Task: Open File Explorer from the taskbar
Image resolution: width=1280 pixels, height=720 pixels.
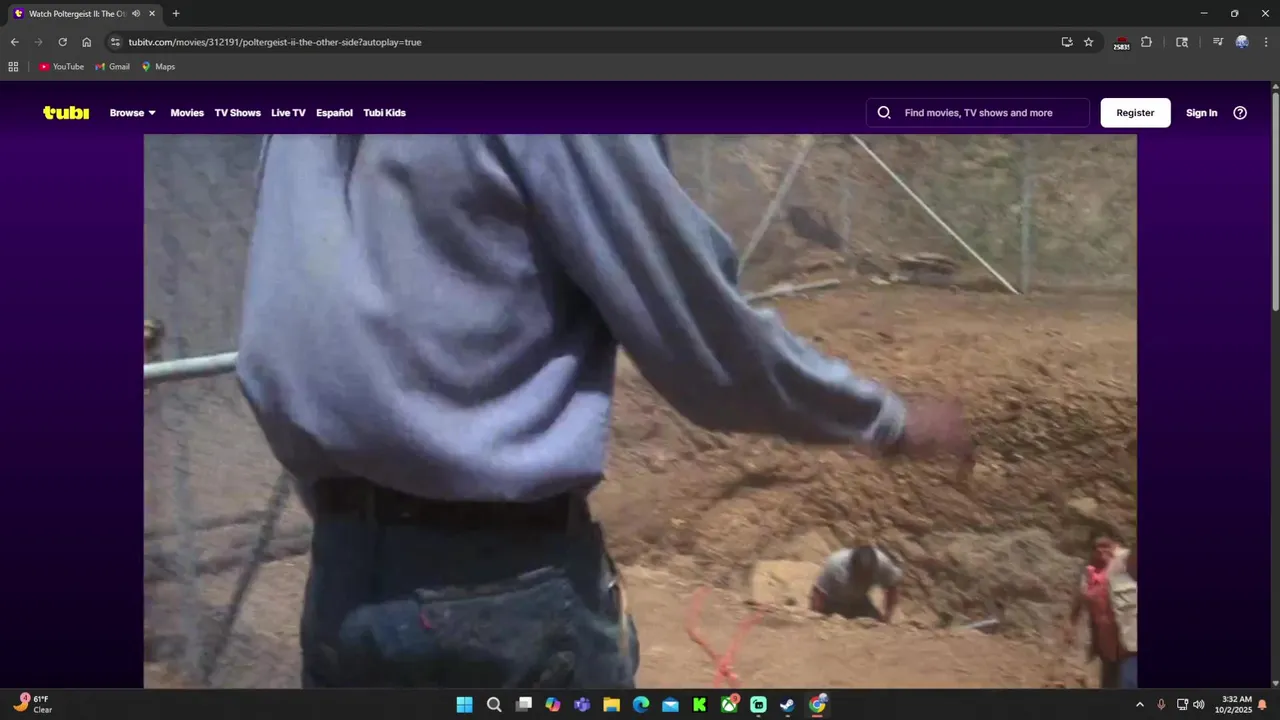Action: (611, 704)
